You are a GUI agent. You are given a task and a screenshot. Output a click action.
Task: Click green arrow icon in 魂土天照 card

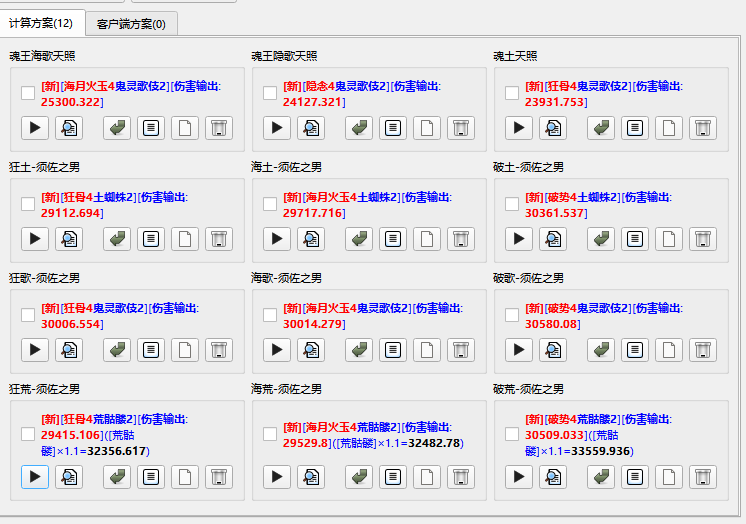point(601,128)
